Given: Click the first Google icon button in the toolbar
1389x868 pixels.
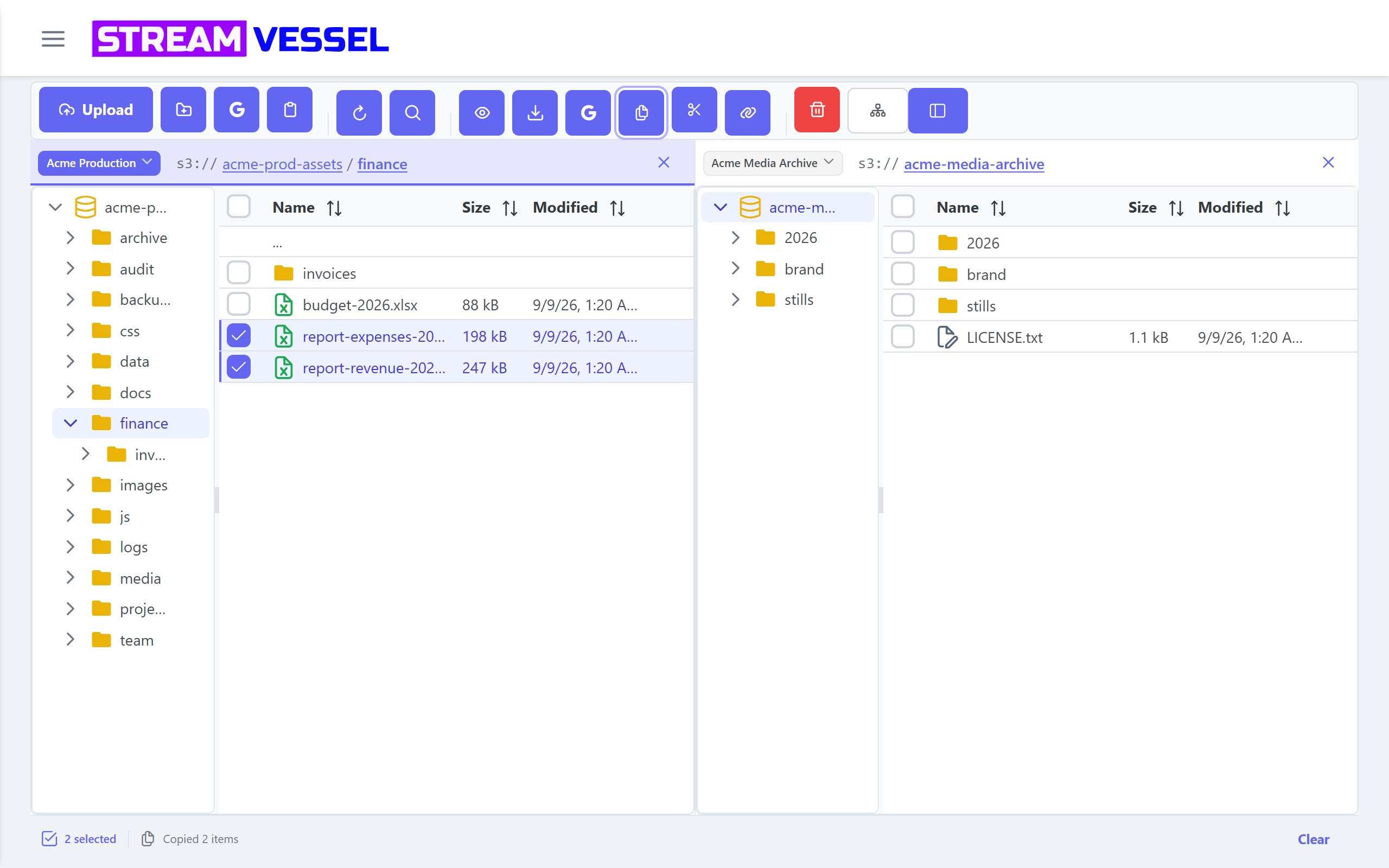Looking at the screenshot, I should [x=237, y=110].
